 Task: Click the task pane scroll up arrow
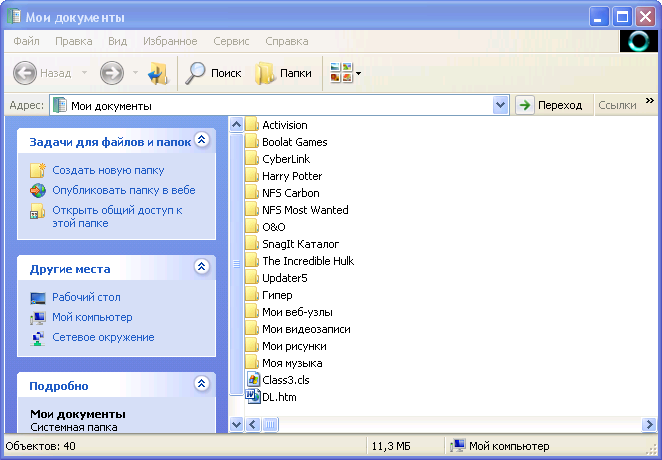point(236,124)
